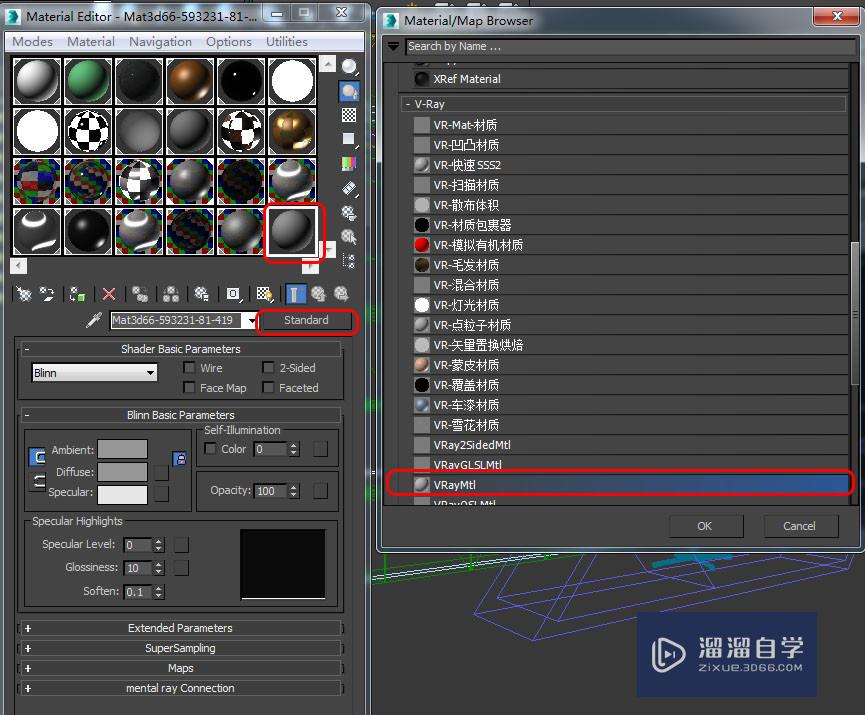Select VR-Mat材质 in the list
The height and width of the screenshot is (715, 865).
630,125
